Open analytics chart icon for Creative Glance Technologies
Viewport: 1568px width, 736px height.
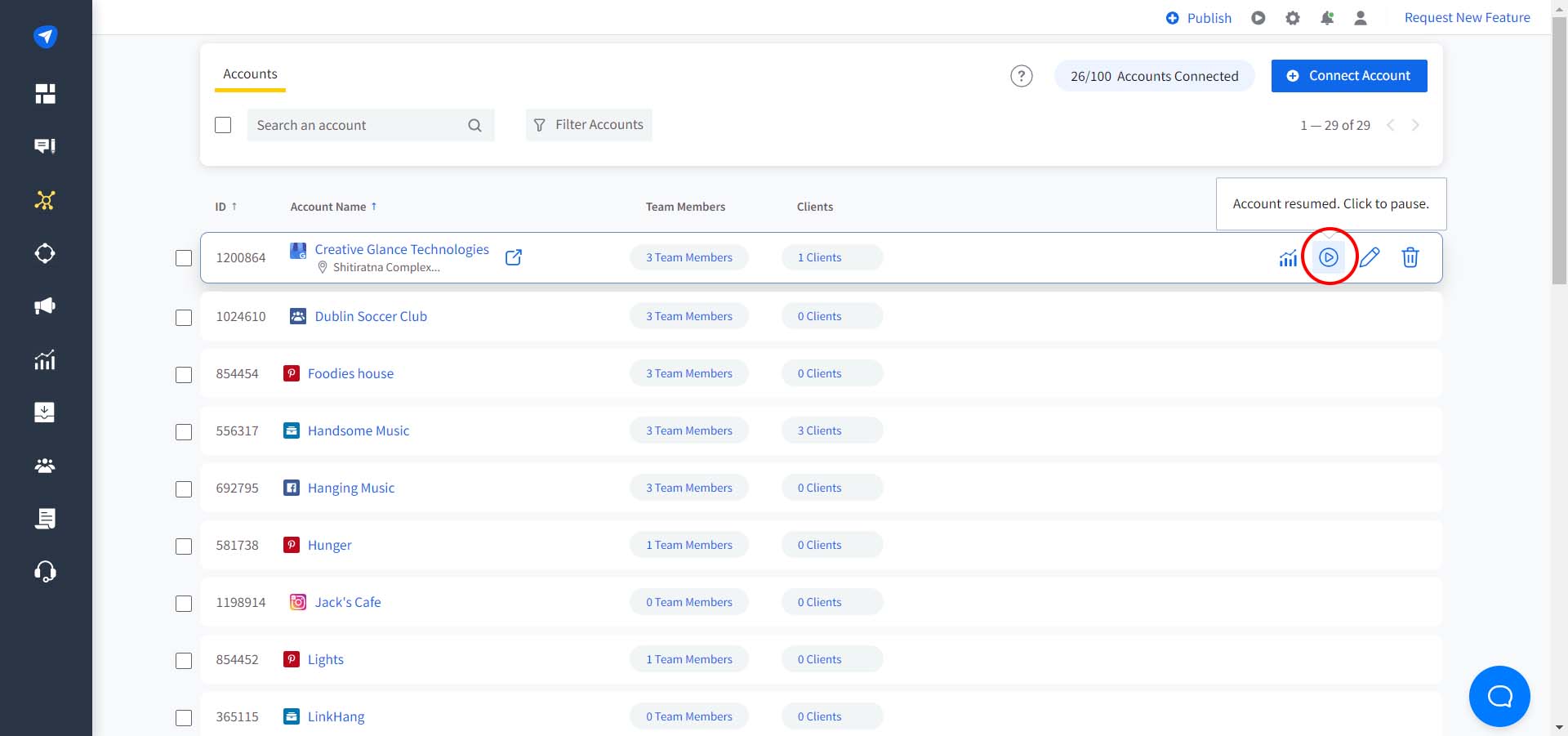pyautogui.click(x=1288, y=258)
